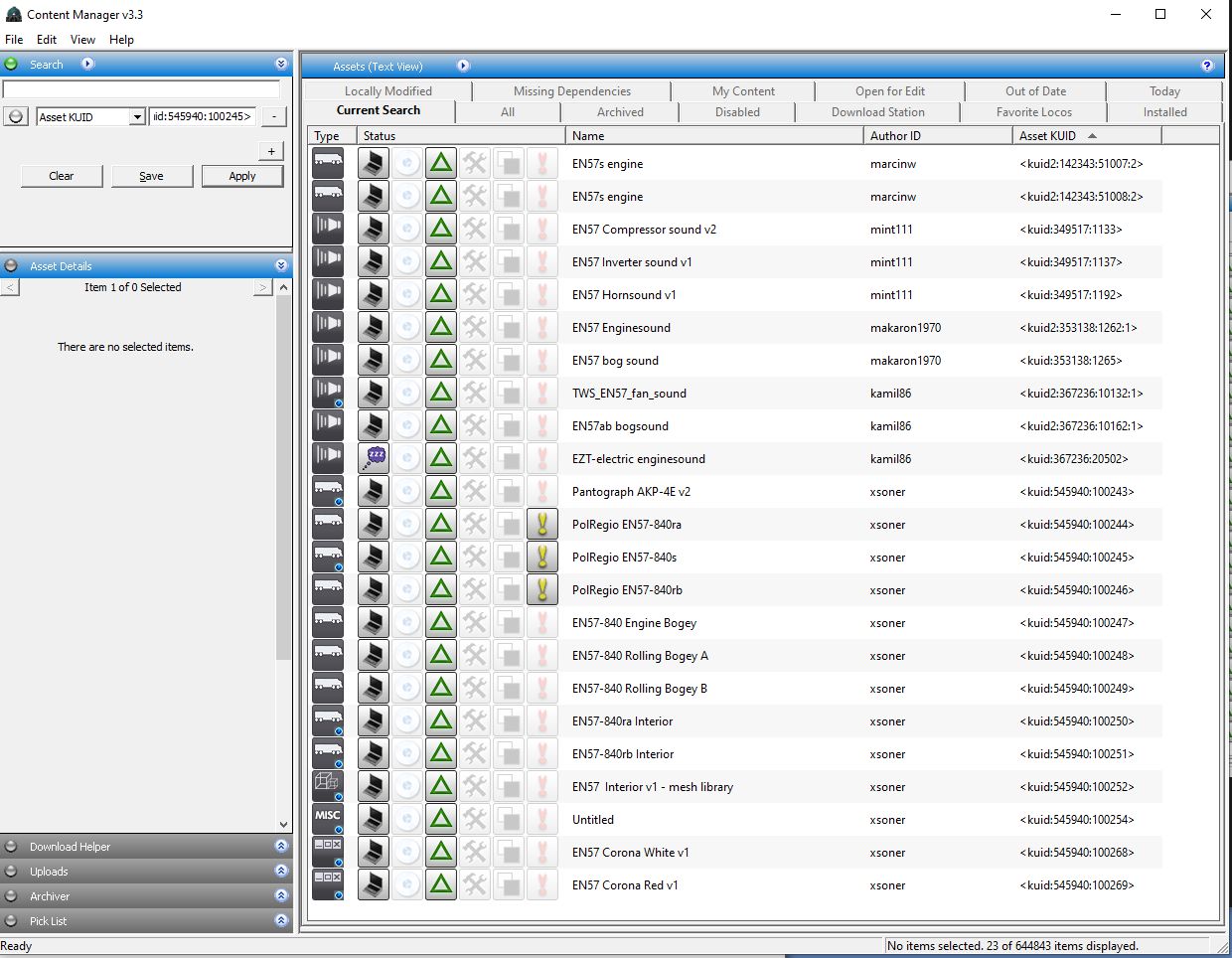Viewport: 1232px width, 958px height.
Task: Open the Asset KUID filter type dropdown
Action: 137,117
